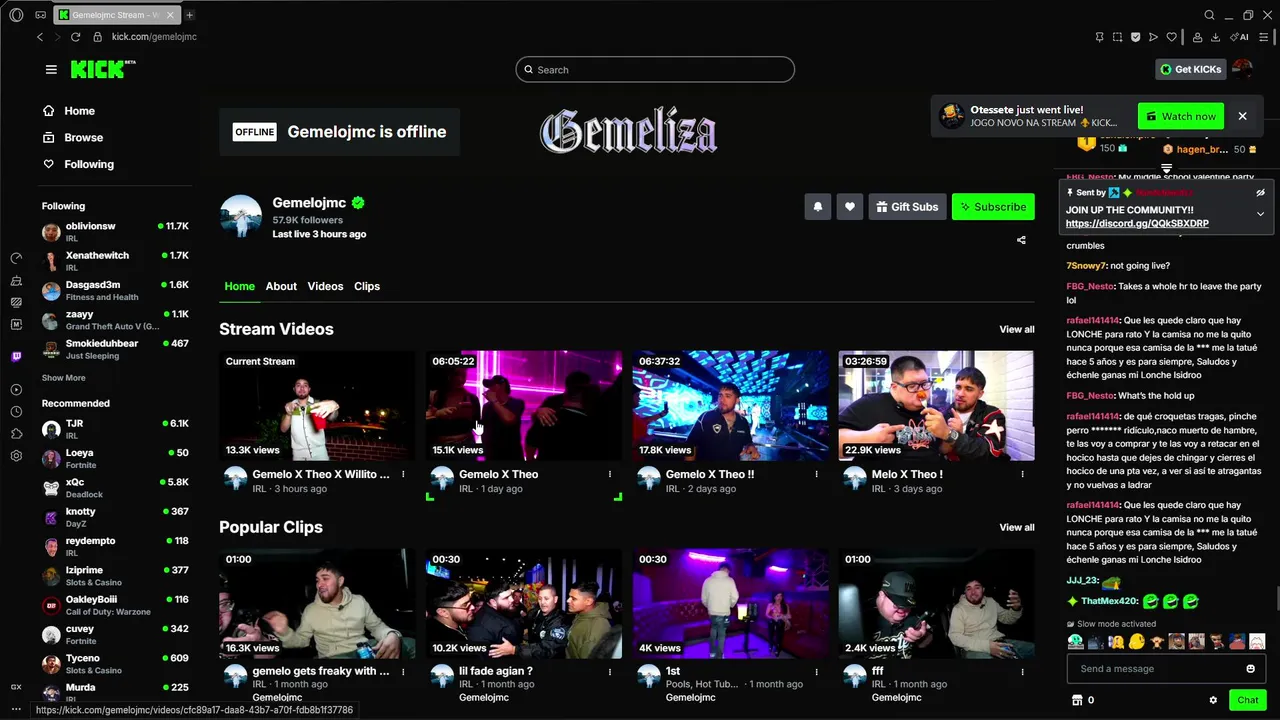Screen dimensions: 1280x720
Task: Go to Home in left navigation
Action: point(69,111)
